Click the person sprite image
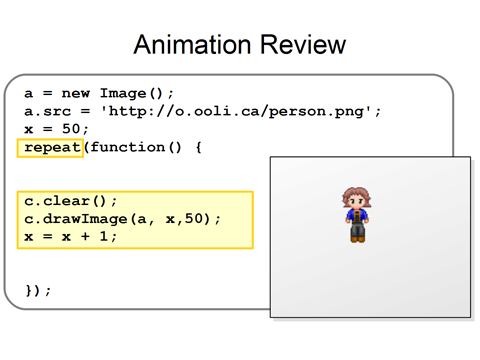 pyautogui.click(x=356, y=215)
